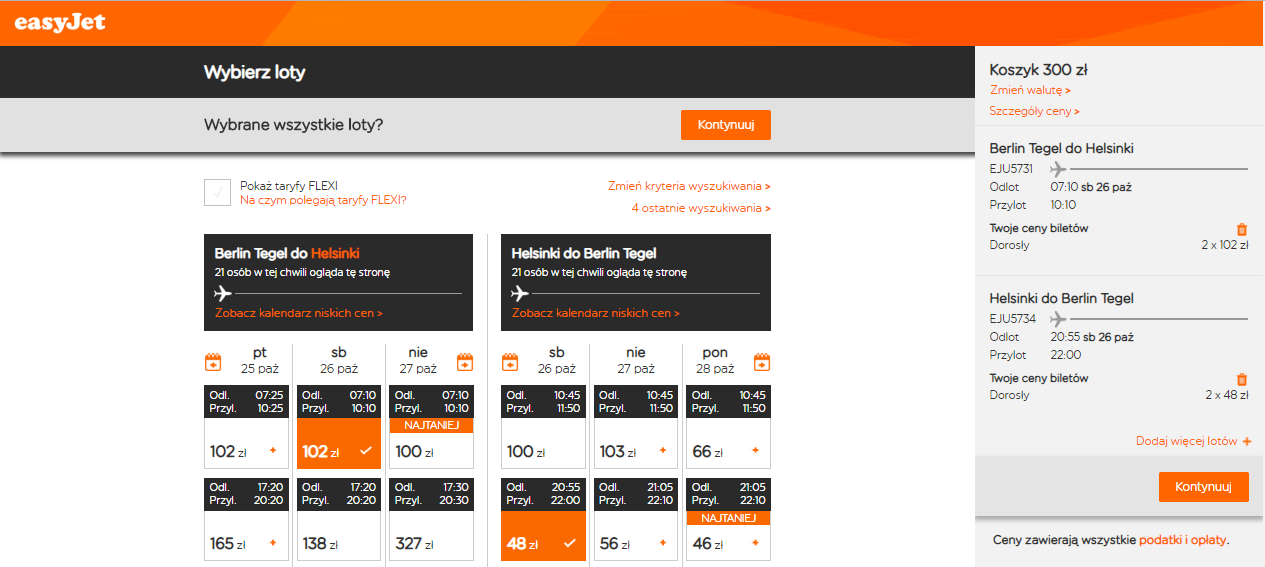
Task: Open Zobacz kalendarz niskich cen for Helsinki to Berlin
Action: (595, 313)
